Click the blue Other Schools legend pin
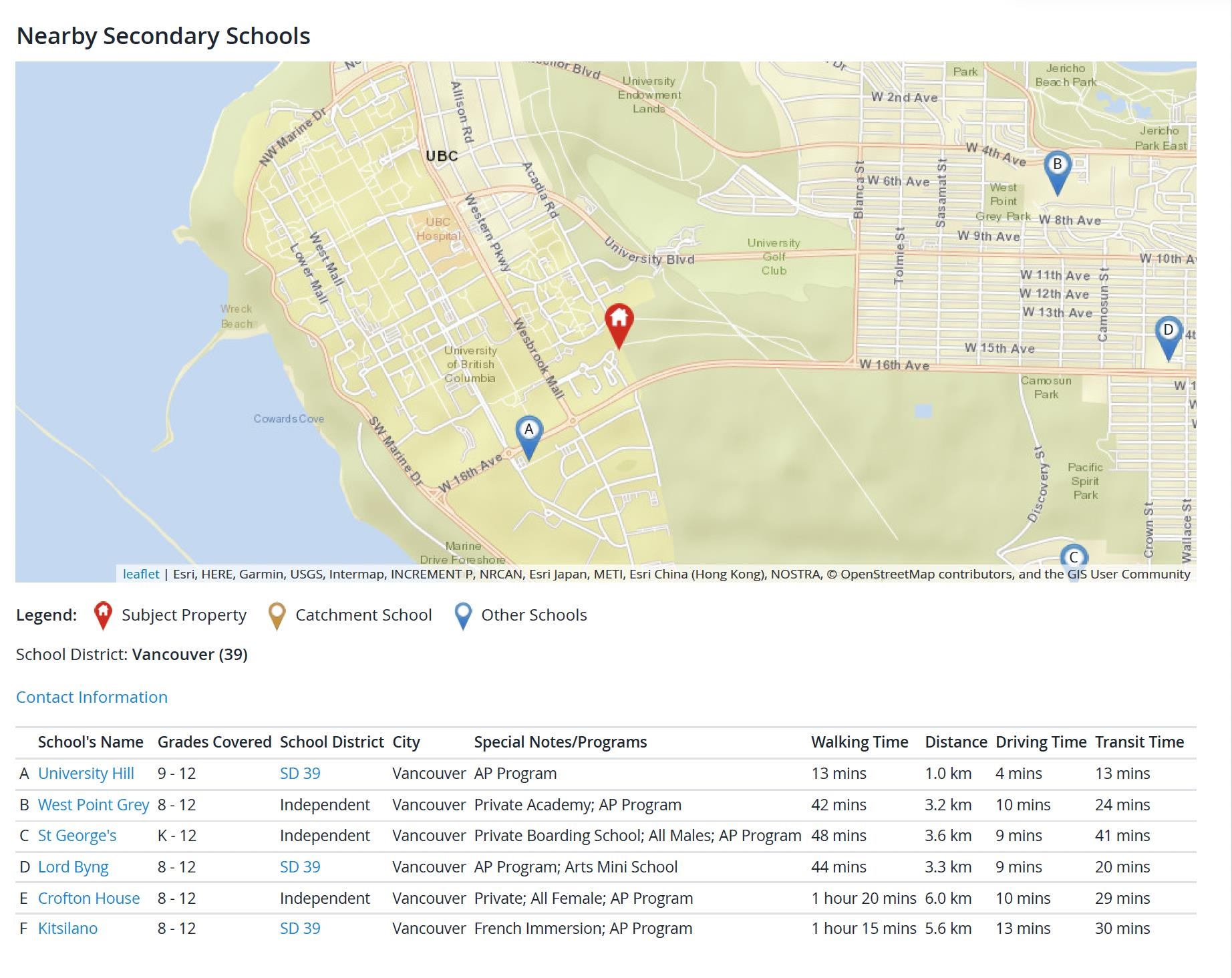Image resolution: width=1232 pixels, height=978 pixels. pos(463,615)
